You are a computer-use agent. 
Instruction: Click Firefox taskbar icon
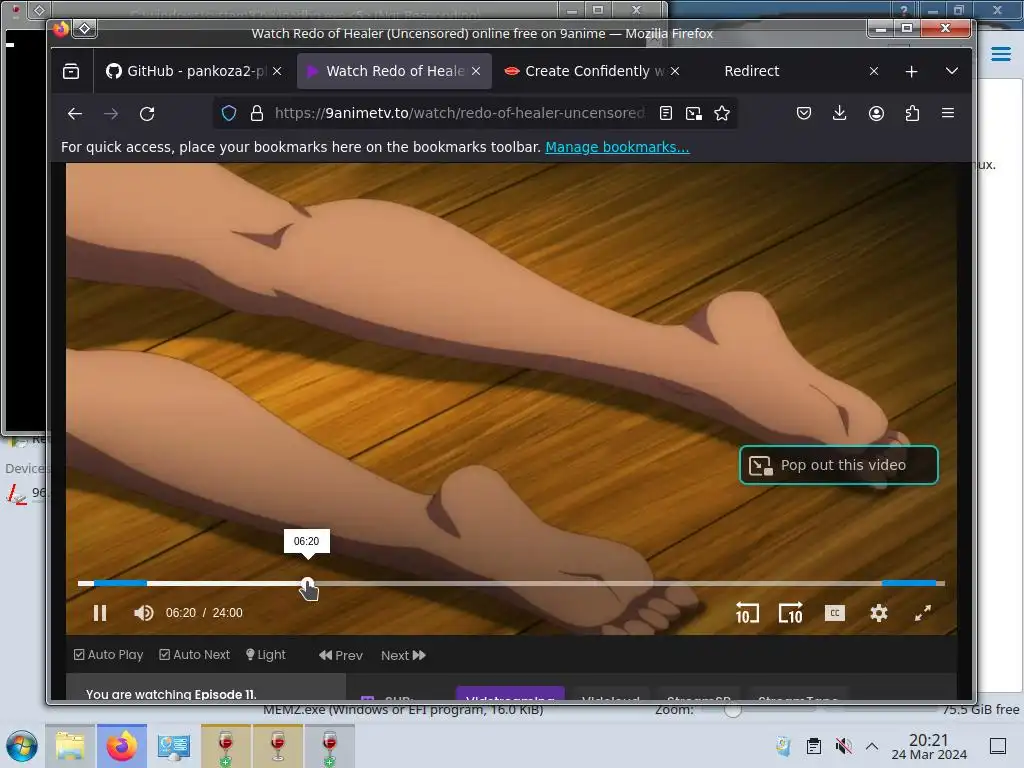click(122, 746)
